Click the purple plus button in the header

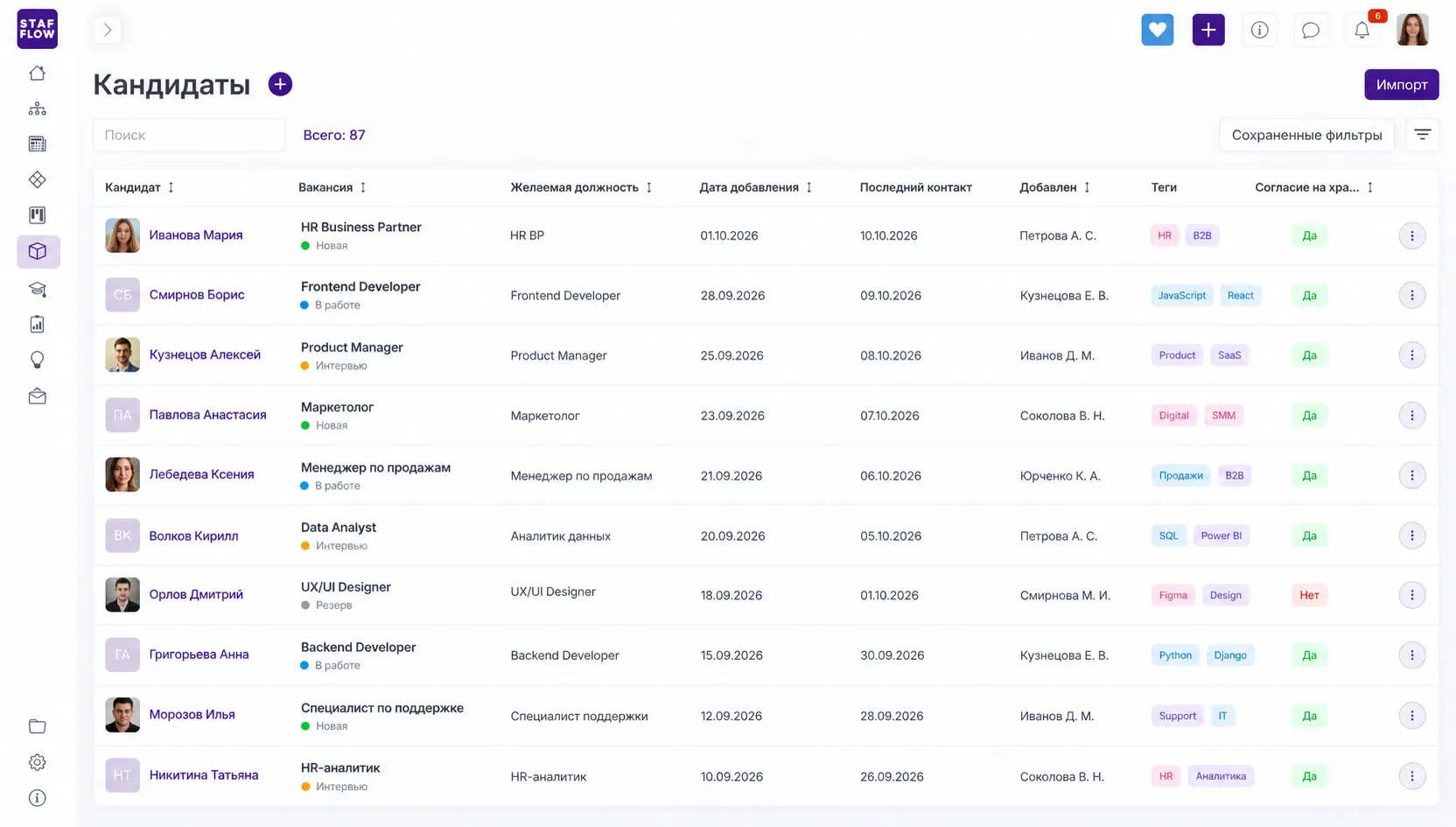tap(1208, 30)
